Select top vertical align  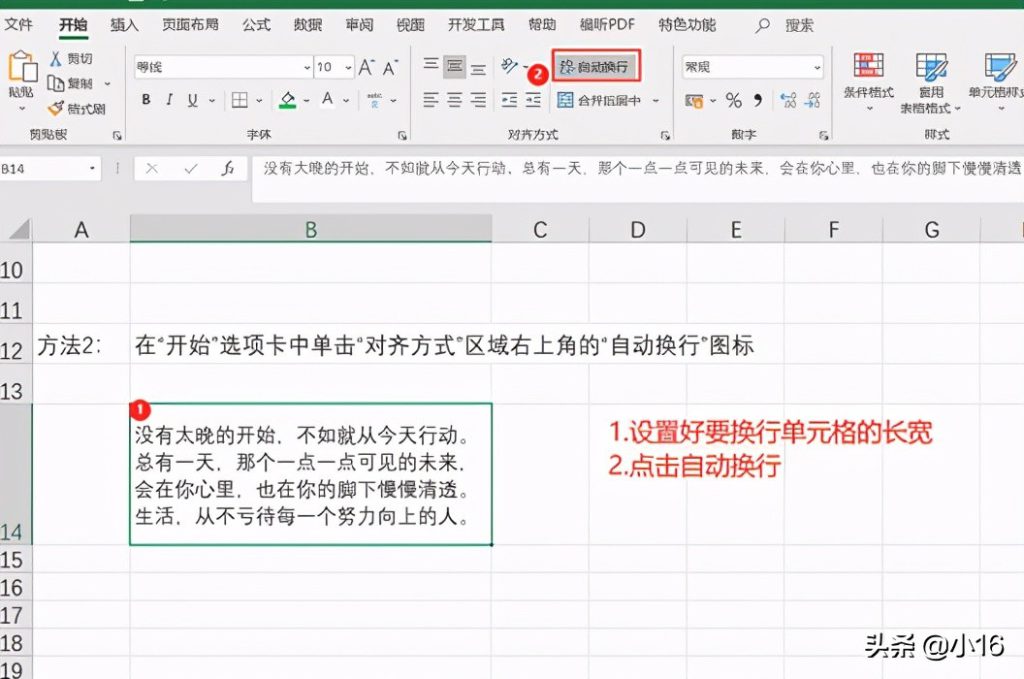point(430,66)
